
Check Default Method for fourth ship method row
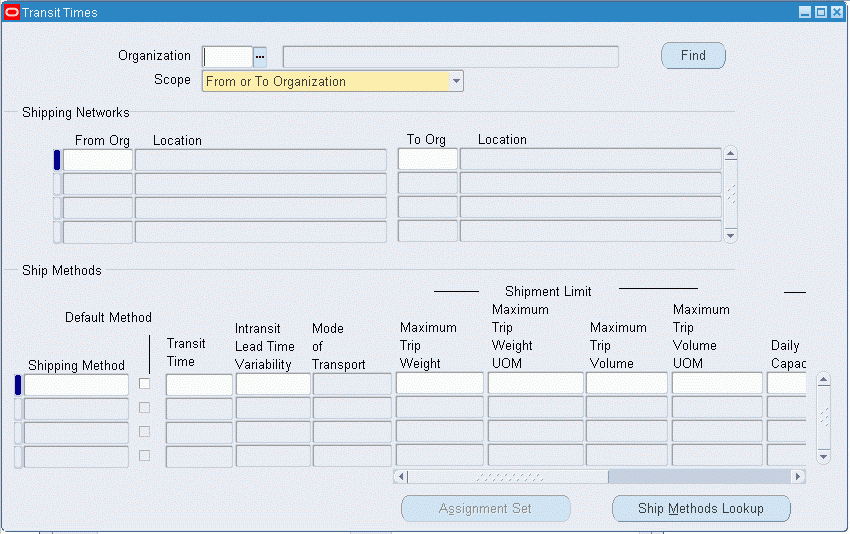click(x=144, y=455)
